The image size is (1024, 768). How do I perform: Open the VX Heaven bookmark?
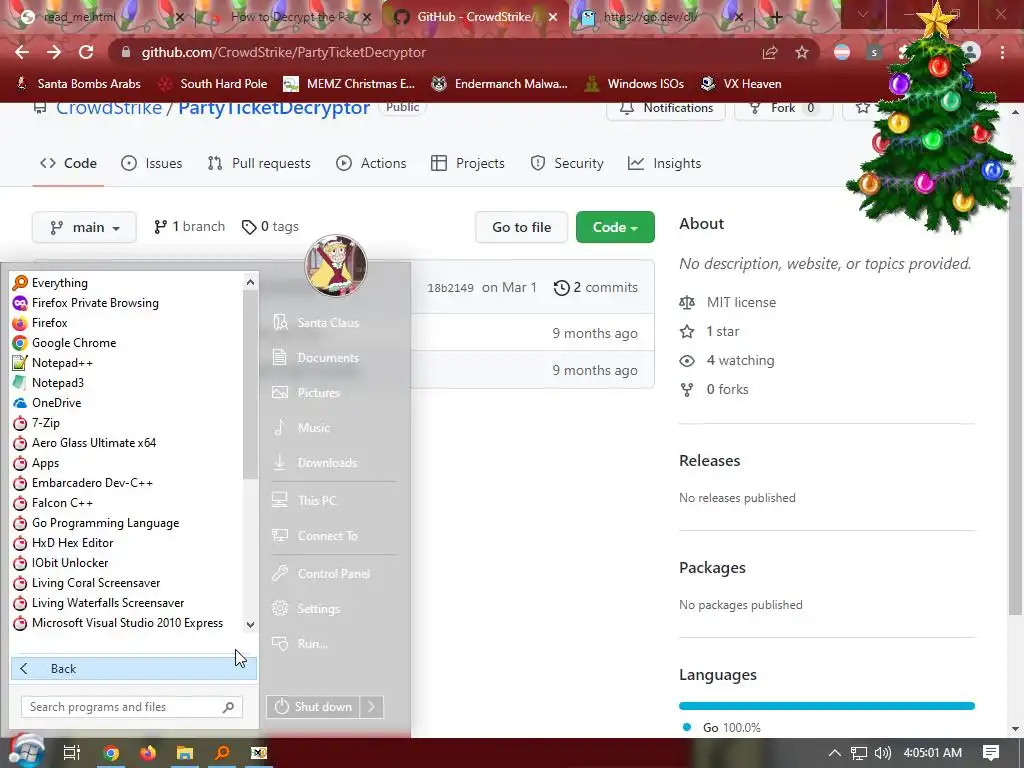coord(741,84)
